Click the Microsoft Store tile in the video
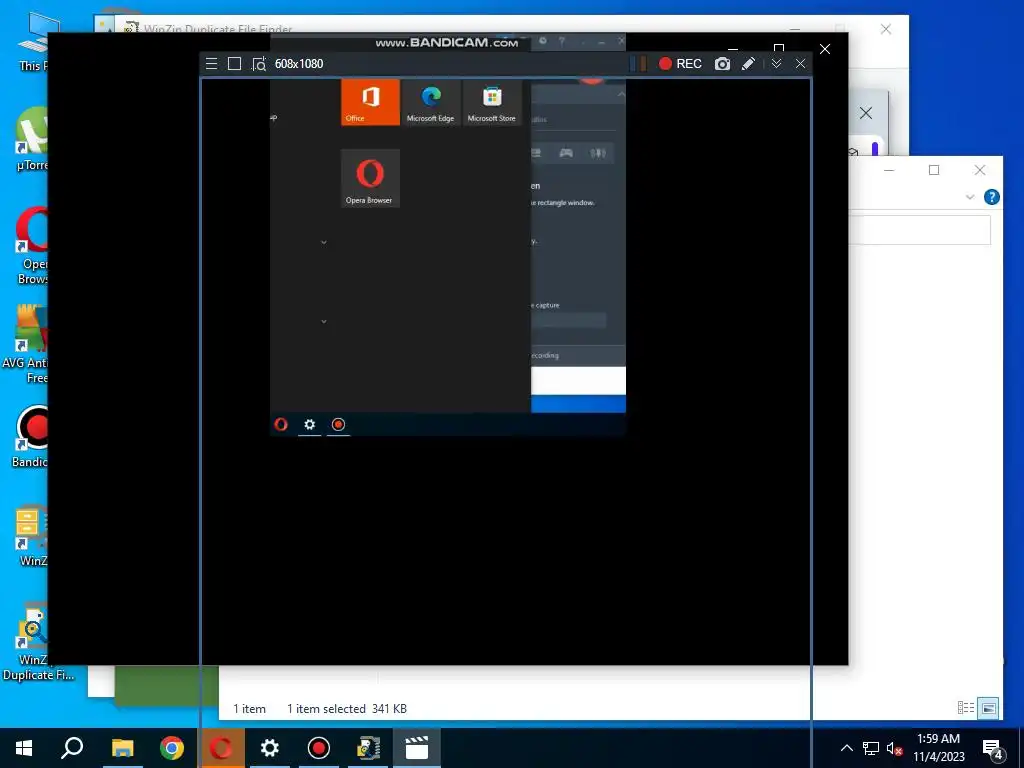This screenshot has height=768, width=1024. (492, 102)
